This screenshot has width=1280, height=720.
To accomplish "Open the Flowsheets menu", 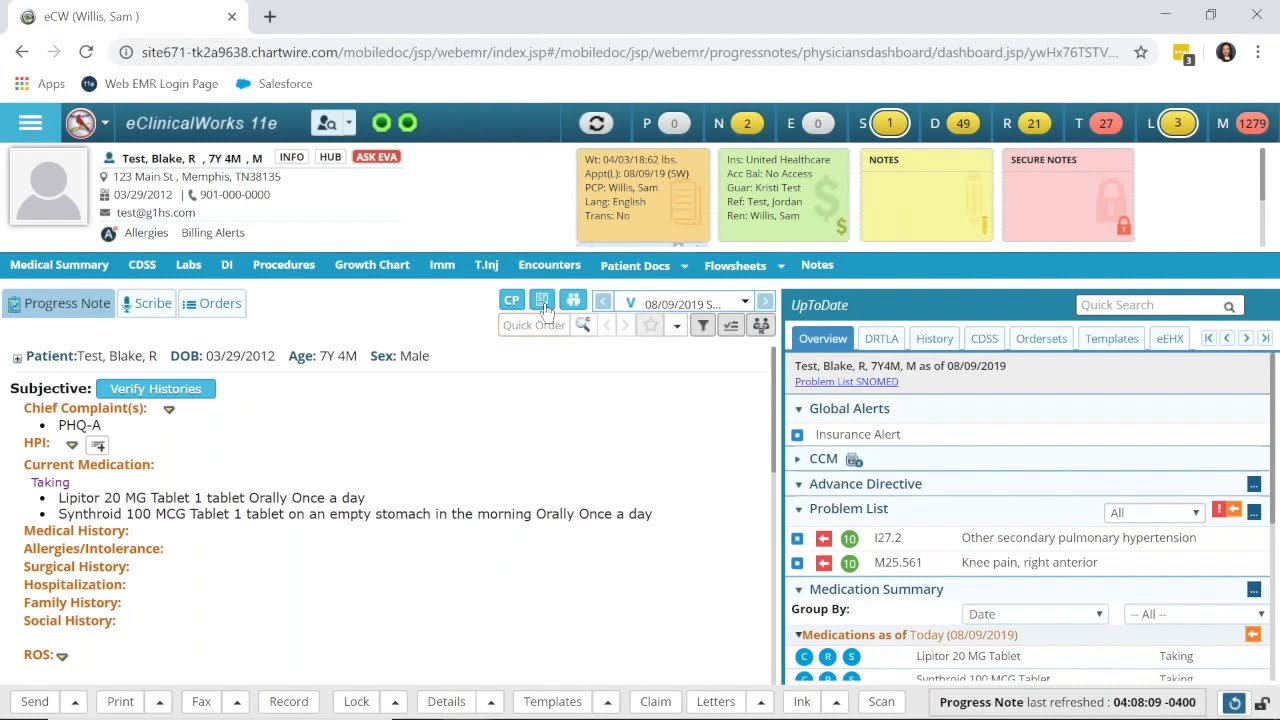I will [x=745, y=266].
